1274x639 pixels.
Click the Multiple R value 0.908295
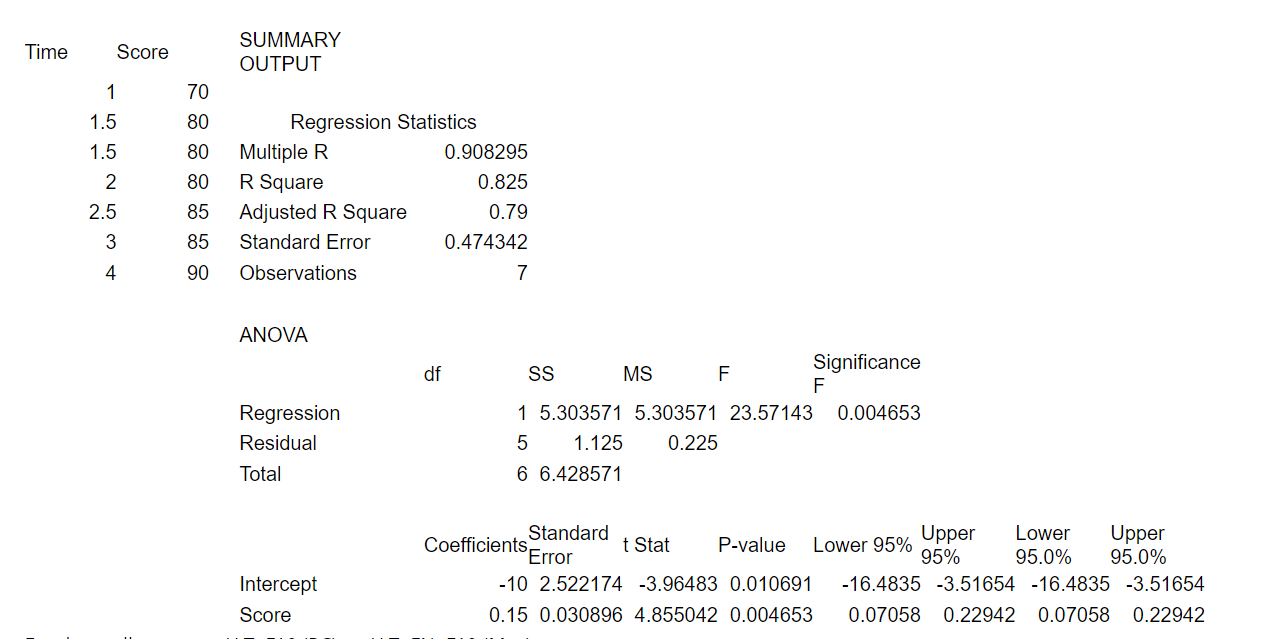click(x=485, y=152)
